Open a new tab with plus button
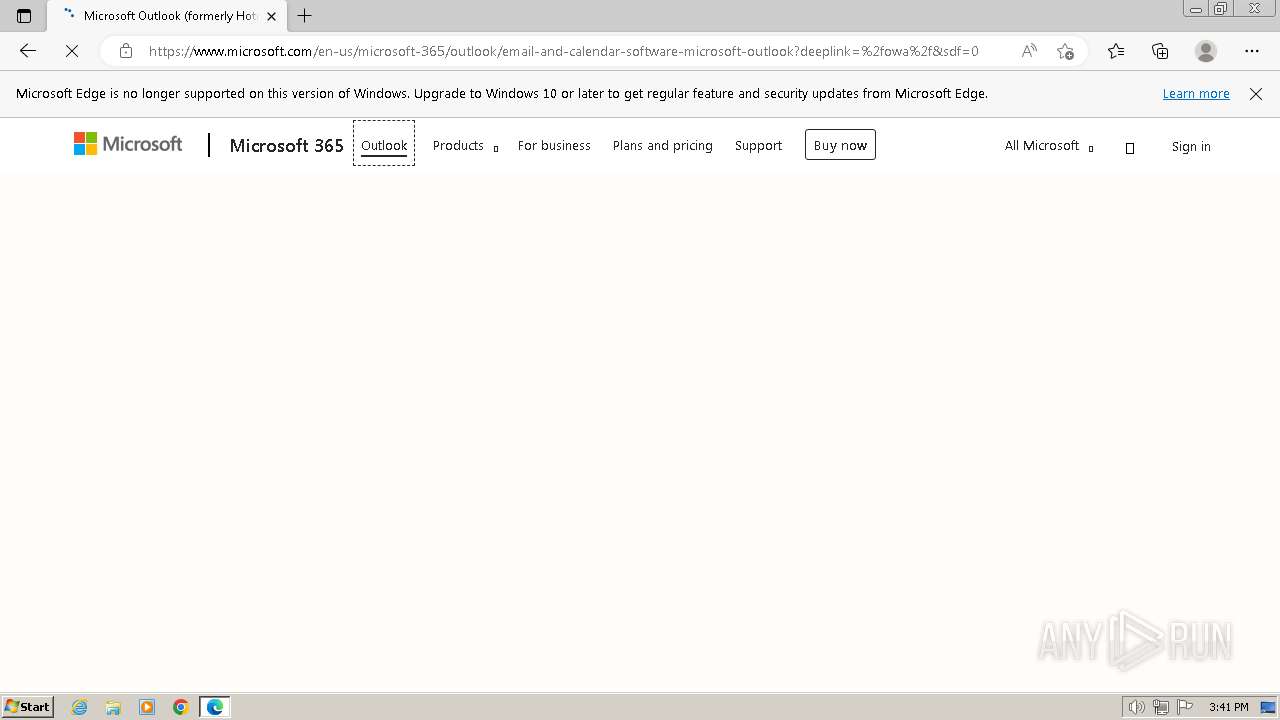The width and height of the screenshot is (1280, 720). 305,16
